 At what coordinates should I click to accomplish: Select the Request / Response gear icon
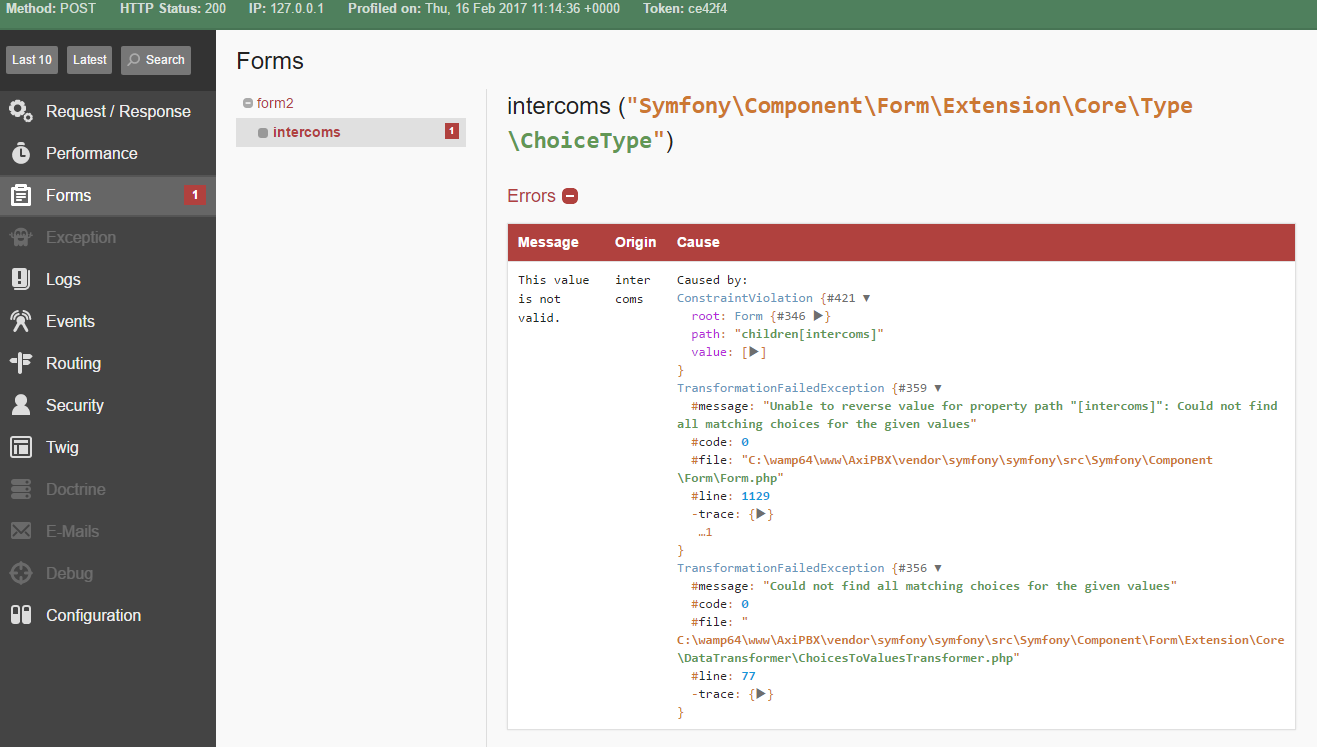pos(22,111)
